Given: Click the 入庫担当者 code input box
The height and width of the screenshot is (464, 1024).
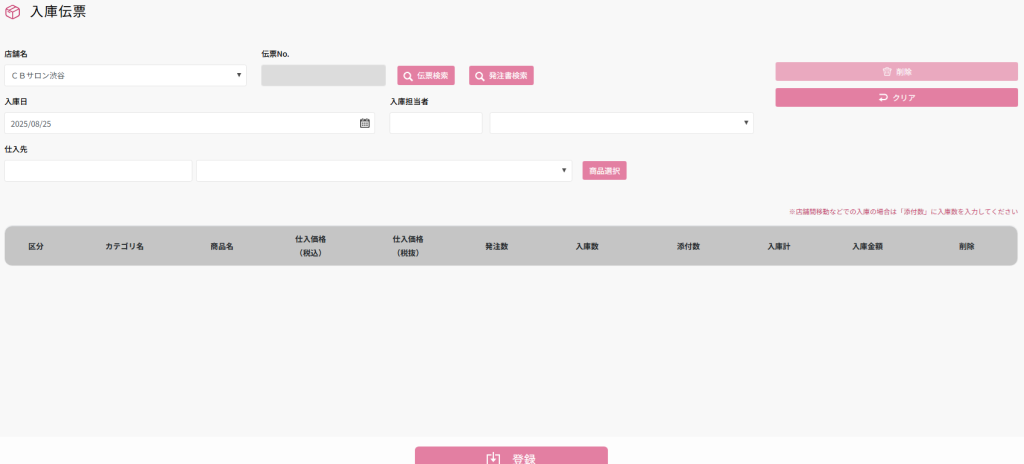Looking at the screenshot, I should [x=436, y=123].
